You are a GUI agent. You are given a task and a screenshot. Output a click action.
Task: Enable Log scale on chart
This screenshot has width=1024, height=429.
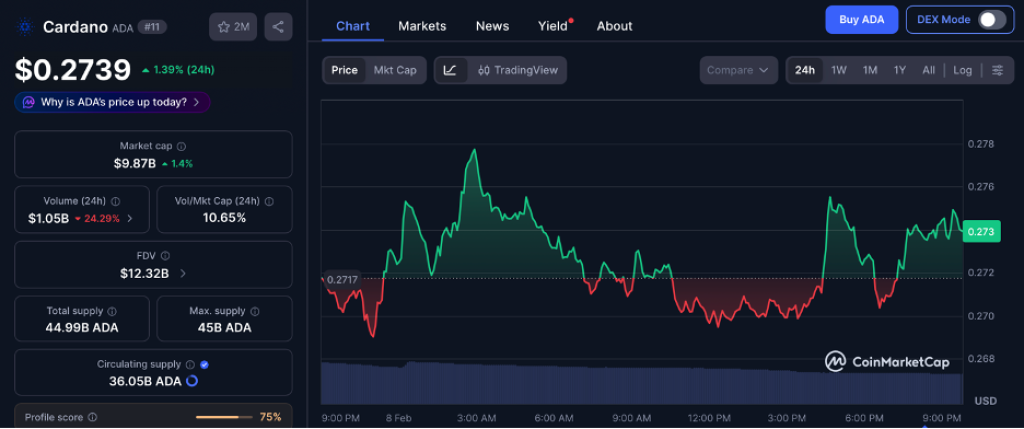pyautogui.click(x=962, y=70)
